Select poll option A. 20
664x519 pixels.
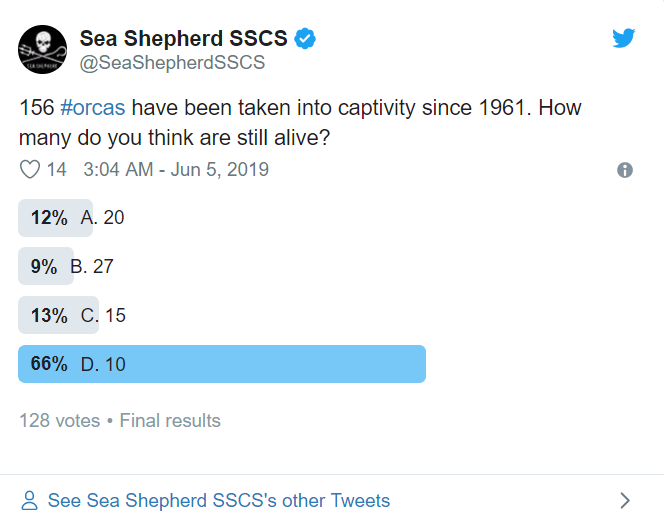pos(102,217)
